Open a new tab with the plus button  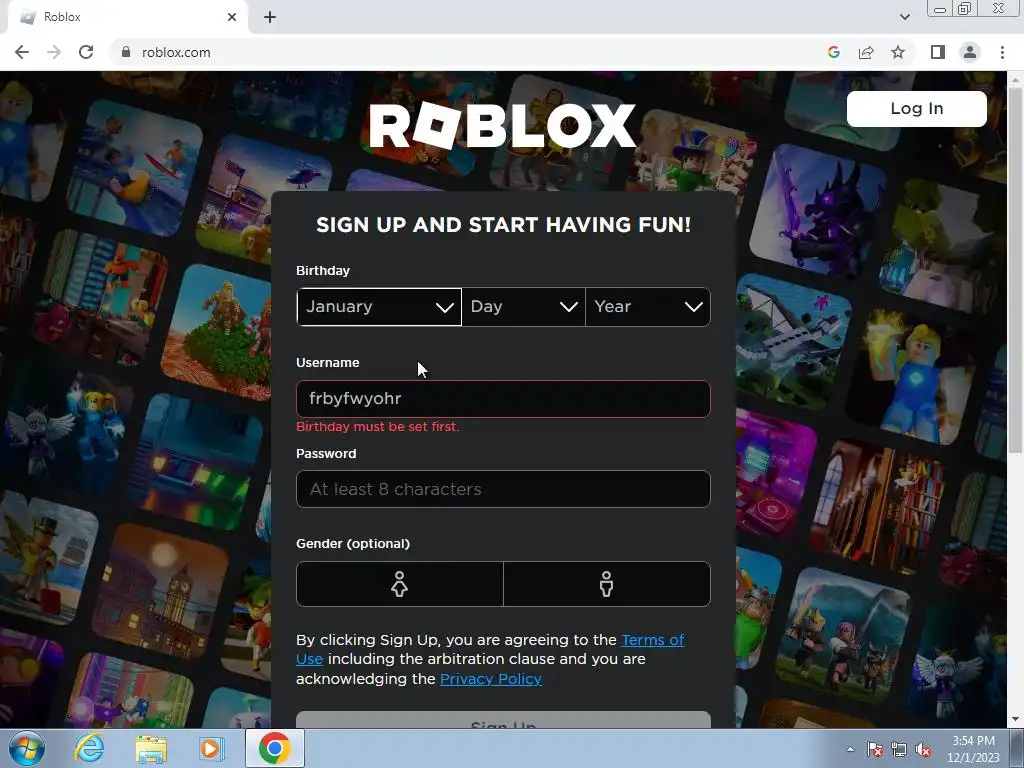270,17
